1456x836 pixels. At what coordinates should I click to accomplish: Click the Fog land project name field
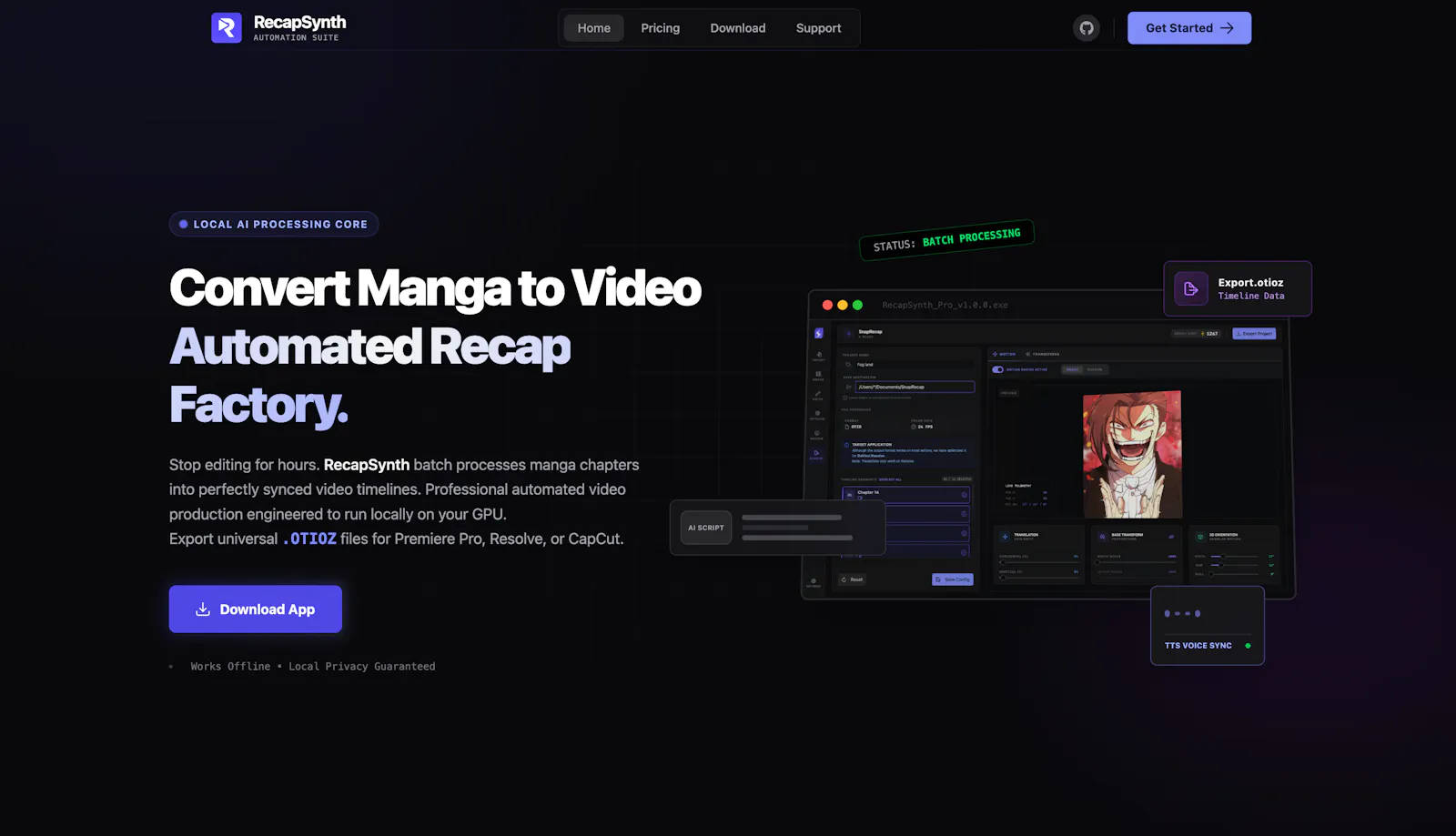914,365
